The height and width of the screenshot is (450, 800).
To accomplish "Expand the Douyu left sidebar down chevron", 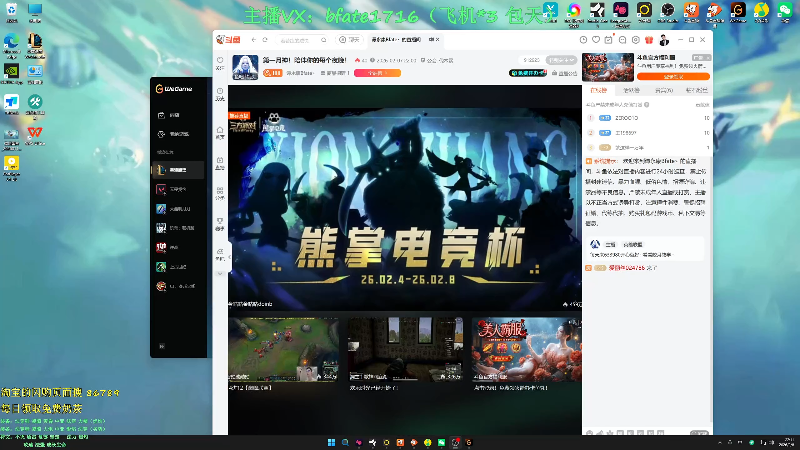I will click(x=220, y=274).
